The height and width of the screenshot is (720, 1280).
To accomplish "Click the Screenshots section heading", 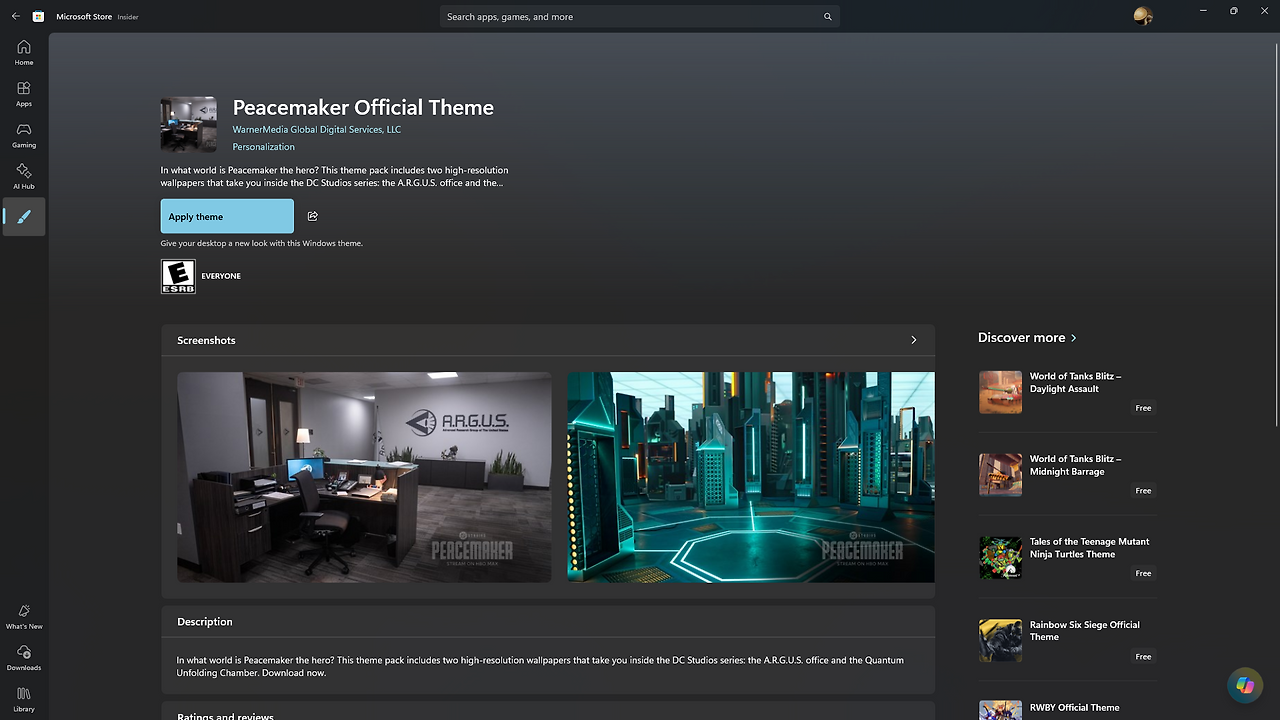I will pyautogui.click(x=206, y=340).
